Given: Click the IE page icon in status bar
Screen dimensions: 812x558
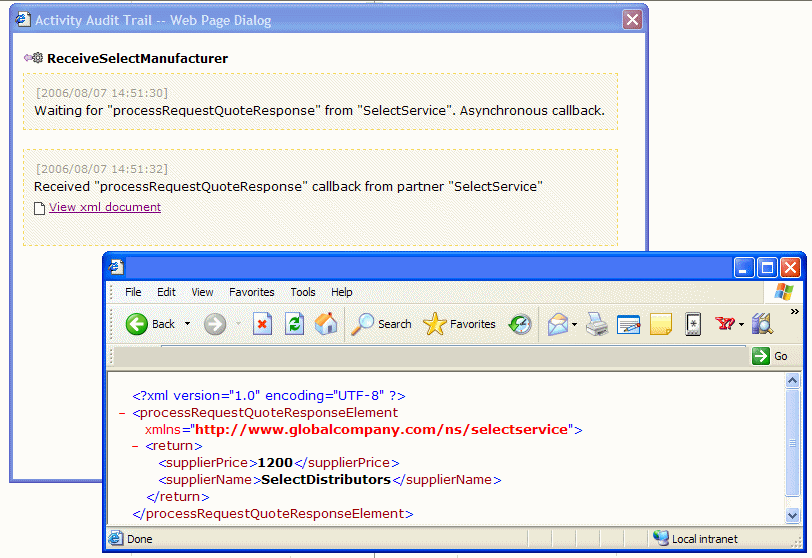Looking at the screenshot, I should pyautogui.click(x=116, y=538).
